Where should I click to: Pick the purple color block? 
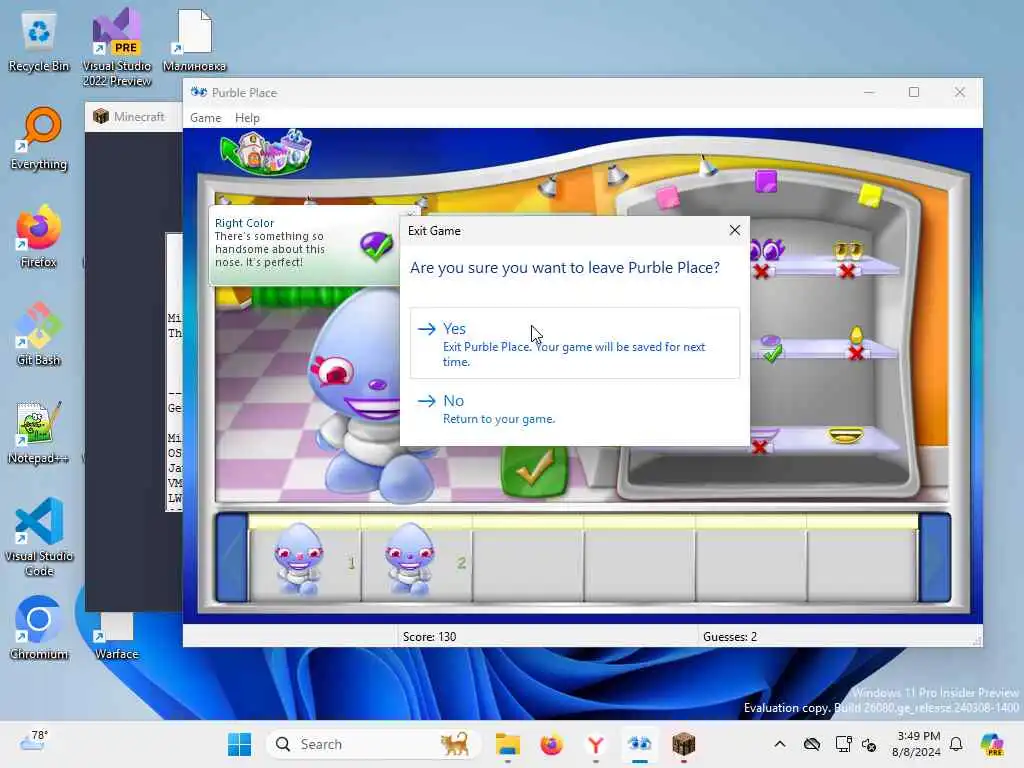(x=765, y=182)
